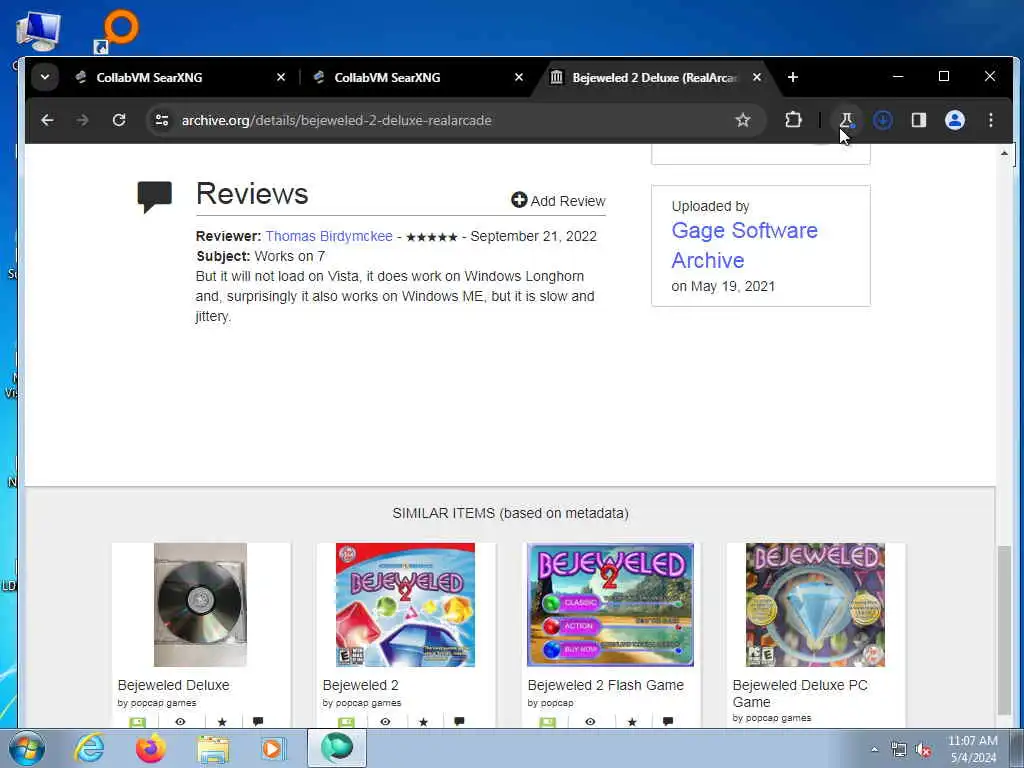Viewport: 1024px width, 768px height.
Task: Click the Bejeweled Deluxe item title
Action: 173,685
